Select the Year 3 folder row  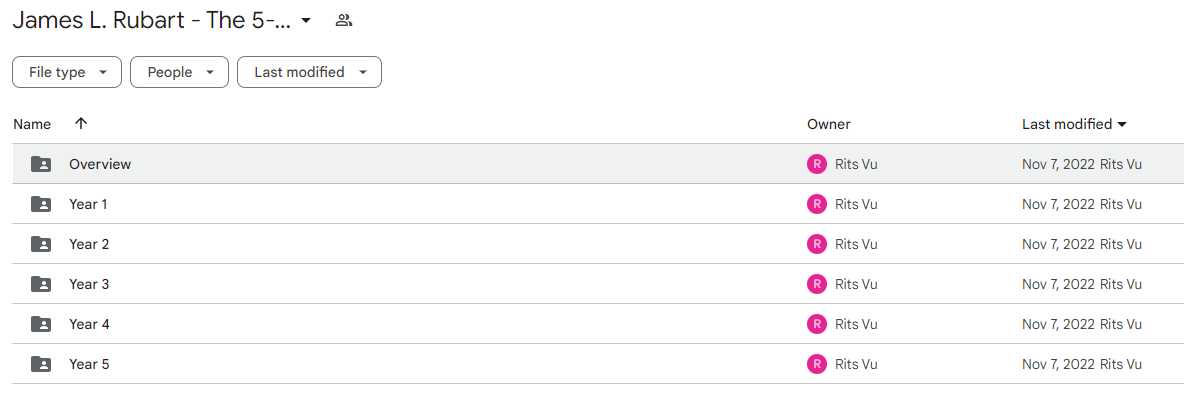pyautogui.click(x=598, y=284)
